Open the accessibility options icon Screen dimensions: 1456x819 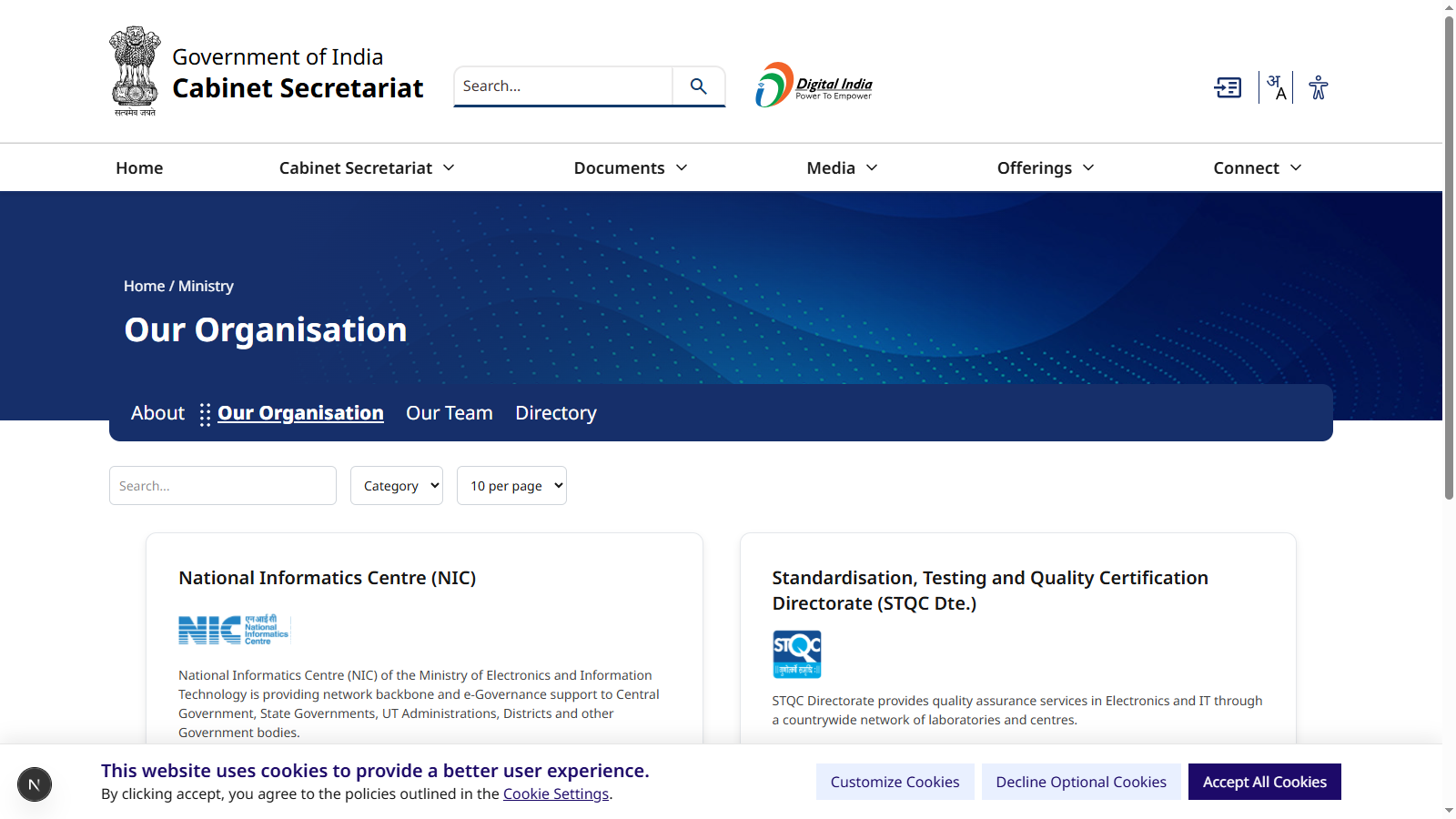click(x=1318, y=87)
